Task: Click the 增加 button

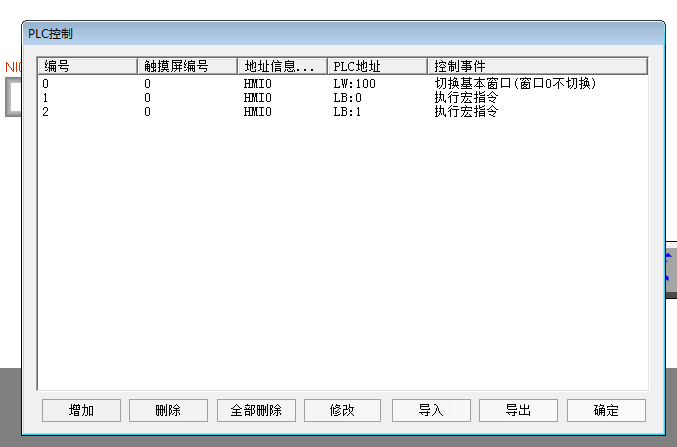Action: coord(81,410)
